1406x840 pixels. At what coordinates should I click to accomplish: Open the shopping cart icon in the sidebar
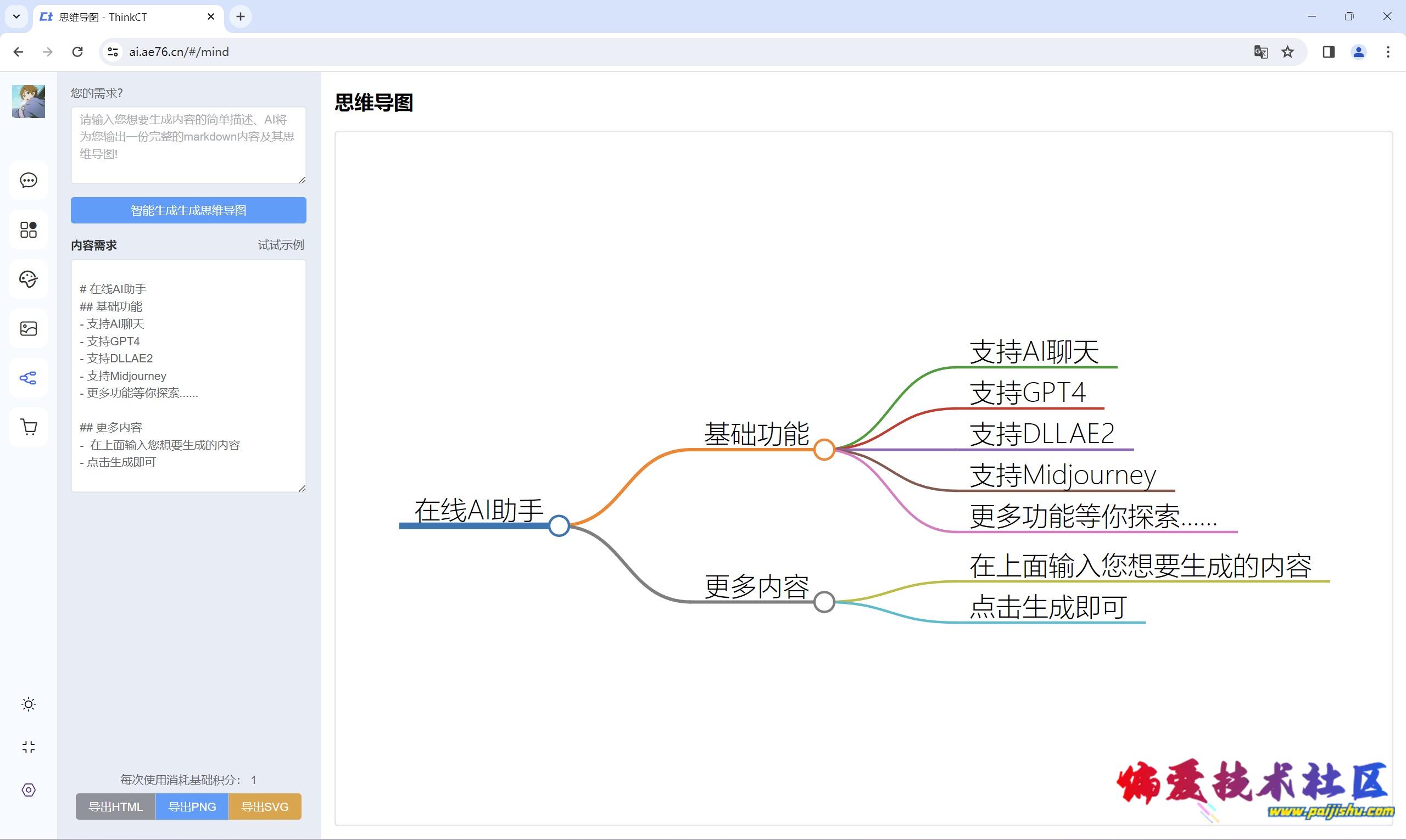click(29, 427)
